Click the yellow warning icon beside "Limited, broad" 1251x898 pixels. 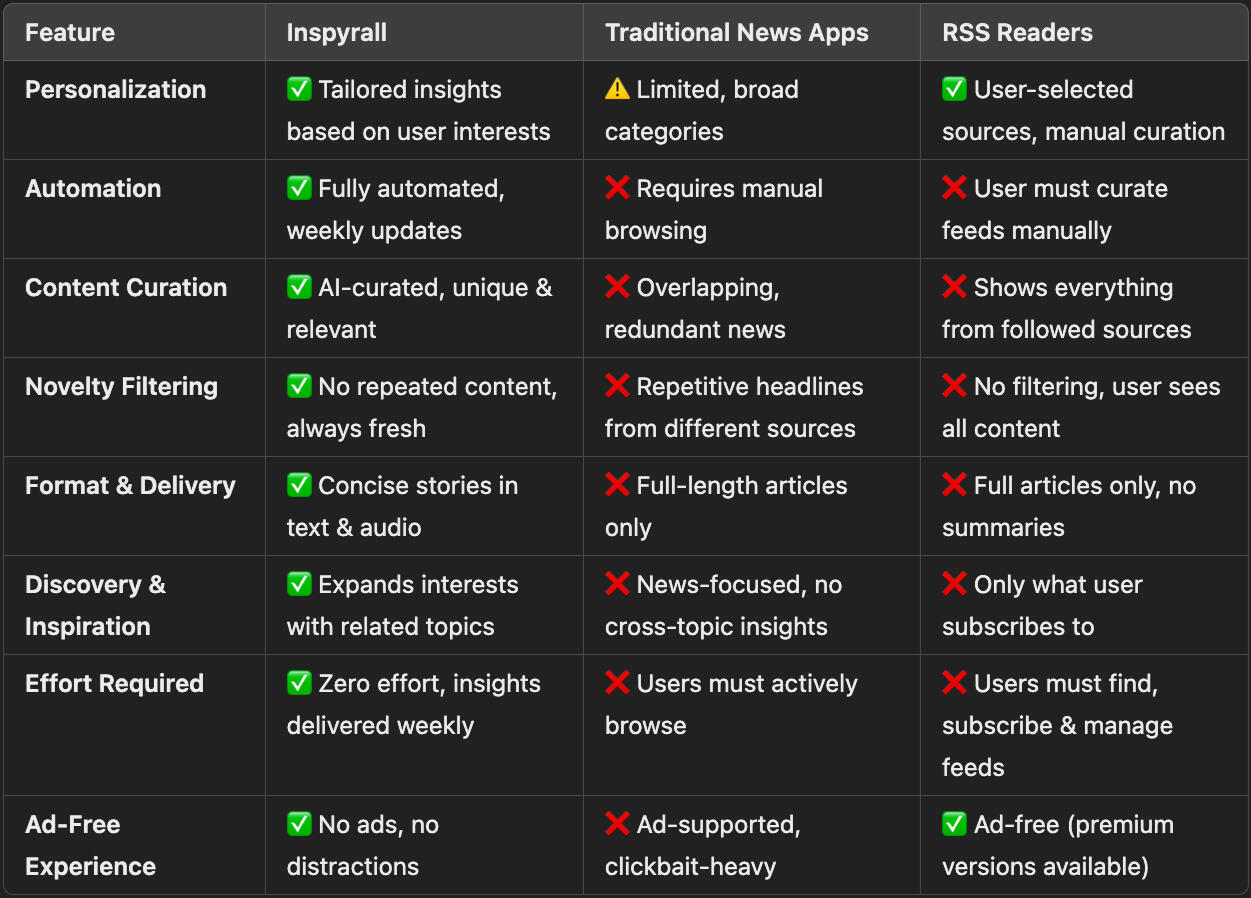pyautogui.click(x=617, y=89)
